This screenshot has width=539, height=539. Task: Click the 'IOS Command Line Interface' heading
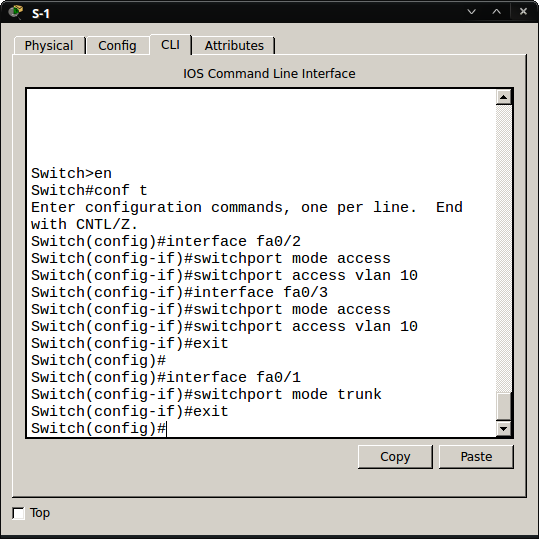[x=269, y=74]
